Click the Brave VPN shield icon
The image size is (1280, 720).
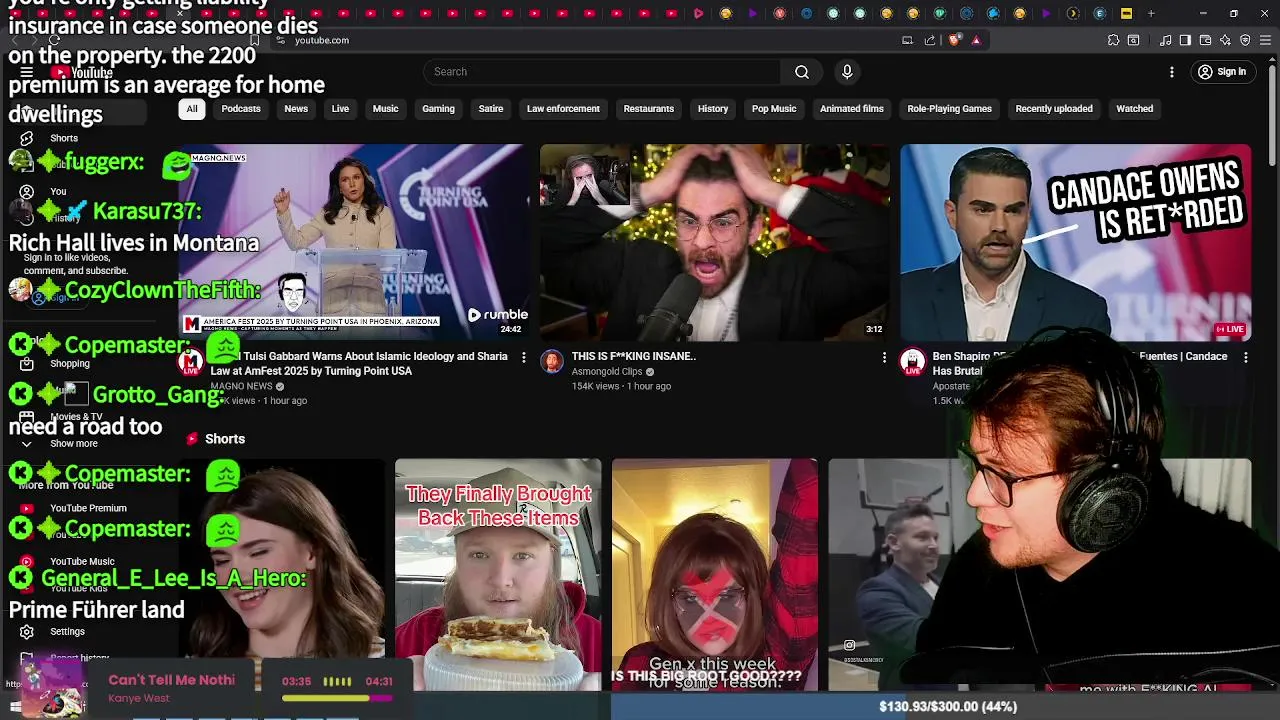tap(1245, 40)
